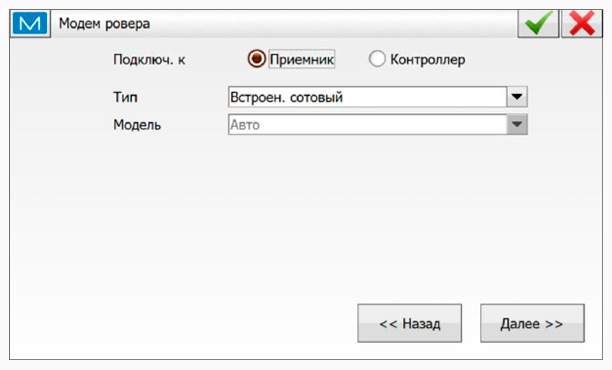The width and height of the screenshot is (612, 370).
Task: Select the Контроллер radio button
Action: [377, 59]
